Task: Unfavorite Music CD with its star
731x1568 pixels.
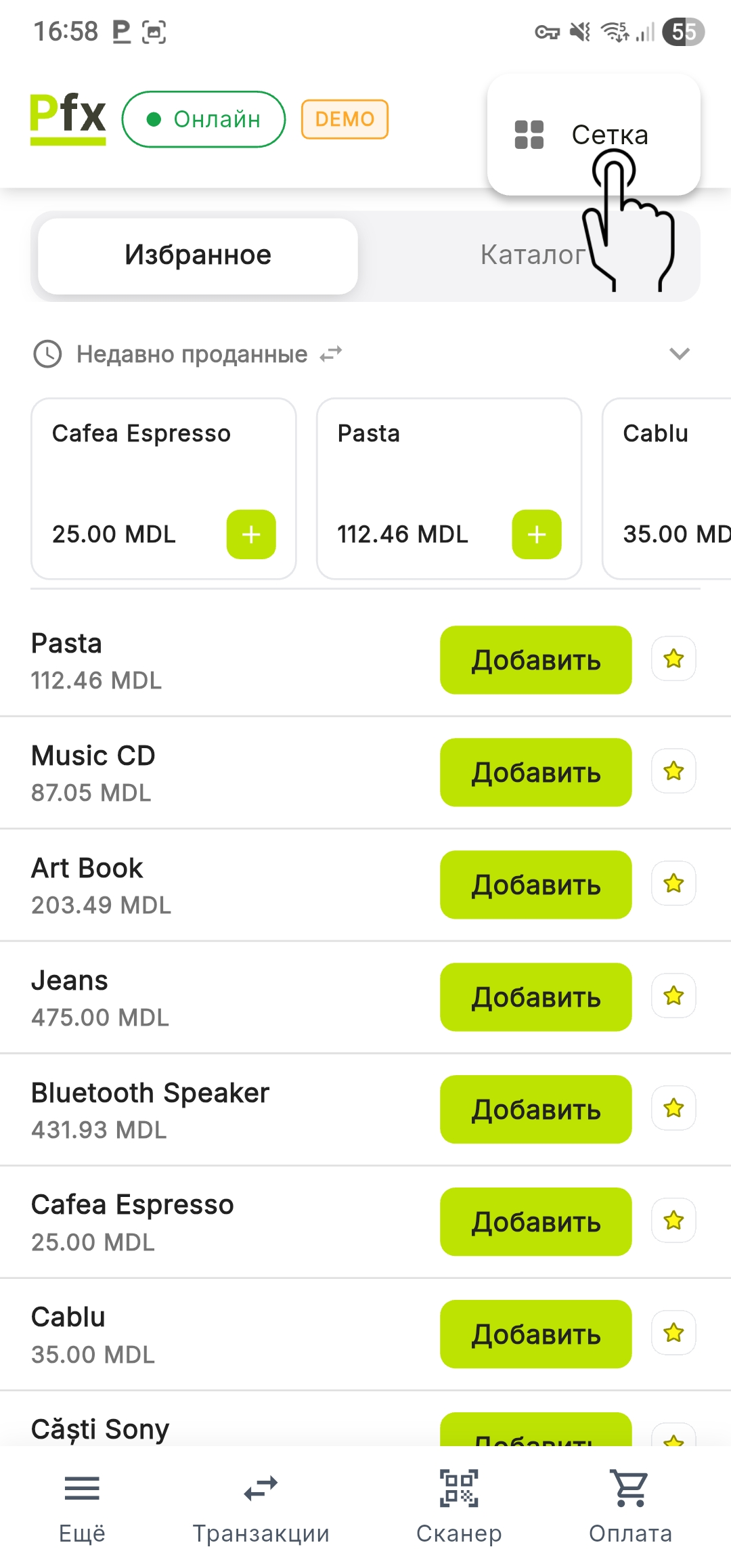Action: [x=673, y=771]
